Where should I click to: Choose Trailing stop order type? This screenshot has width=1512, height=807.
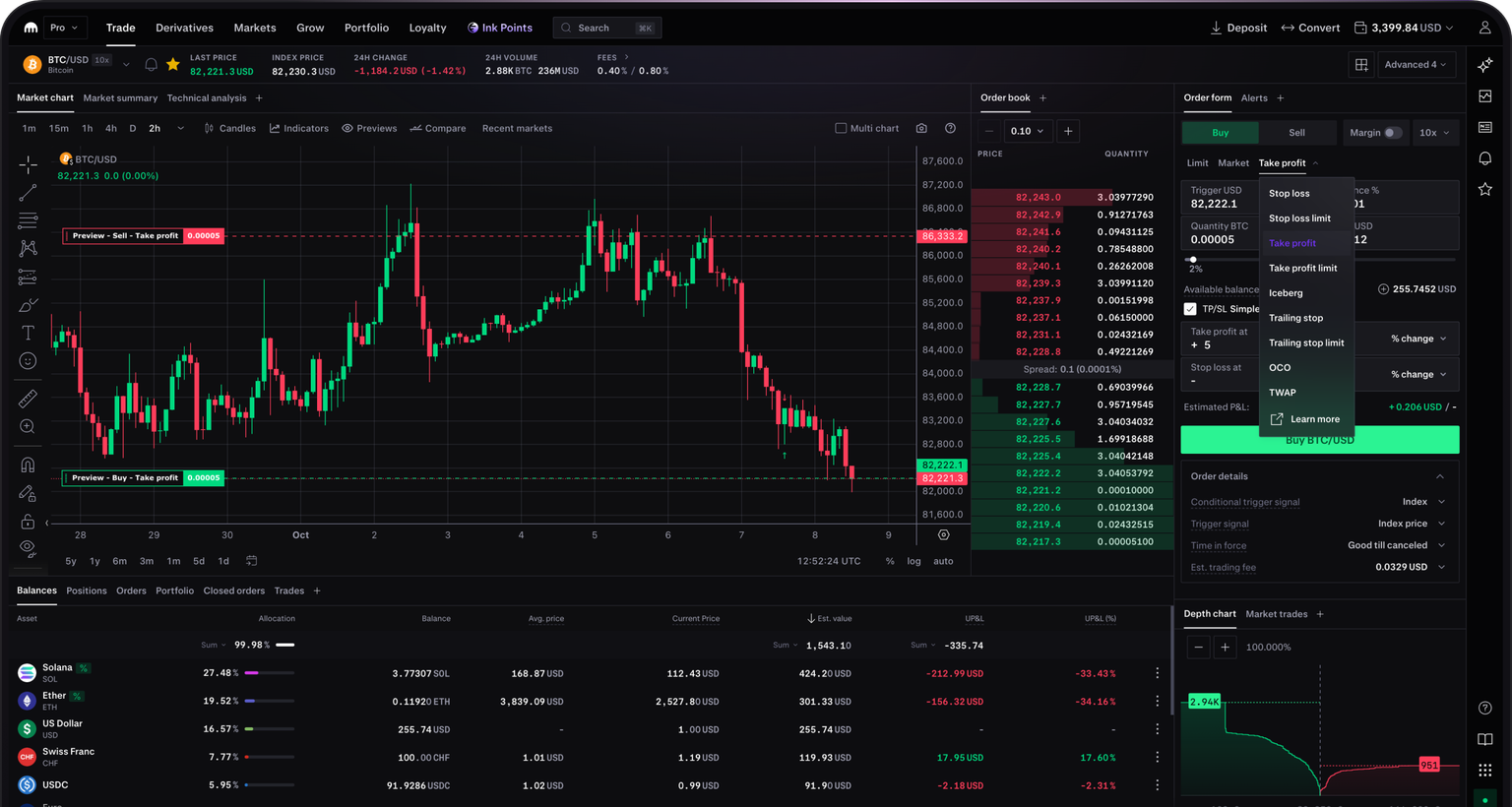1295,318
